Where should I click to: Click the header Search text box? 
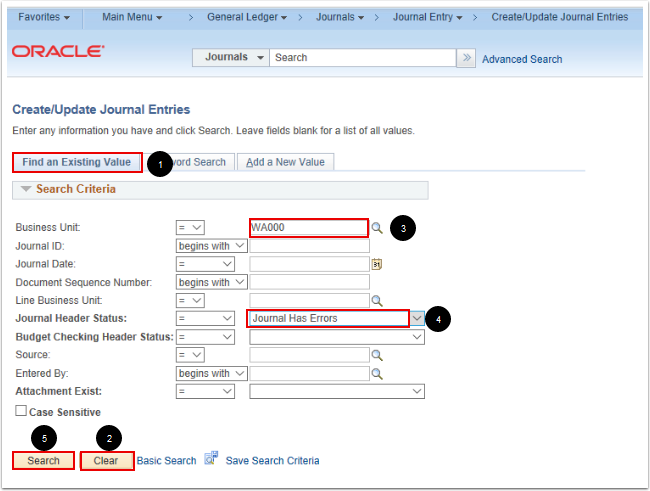(x=363, y=58)
